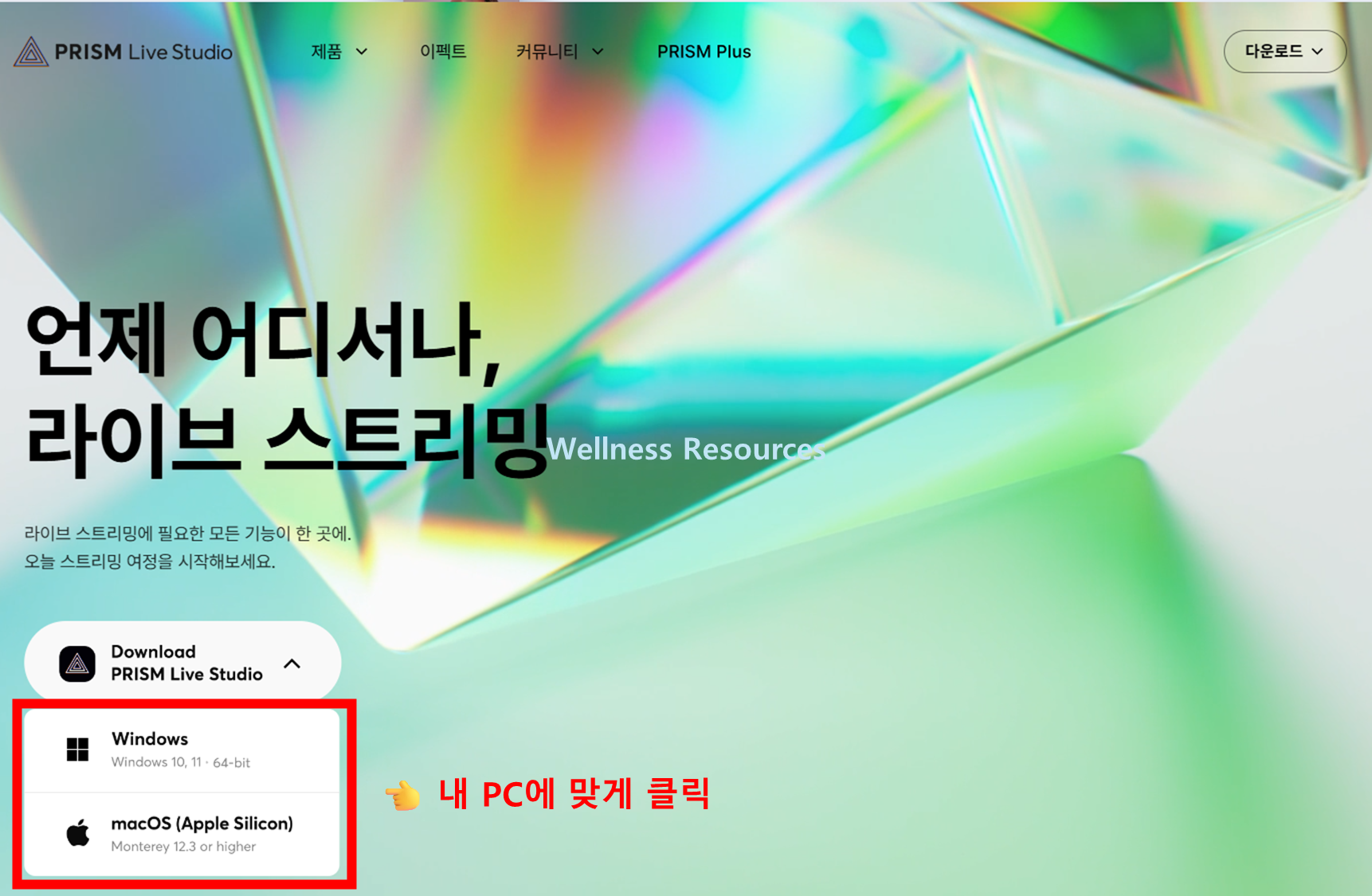Click the 'Windows 10, 11 · 64-bit' text
Viewport: 1372px width, 896px height.
coord(181,762)
